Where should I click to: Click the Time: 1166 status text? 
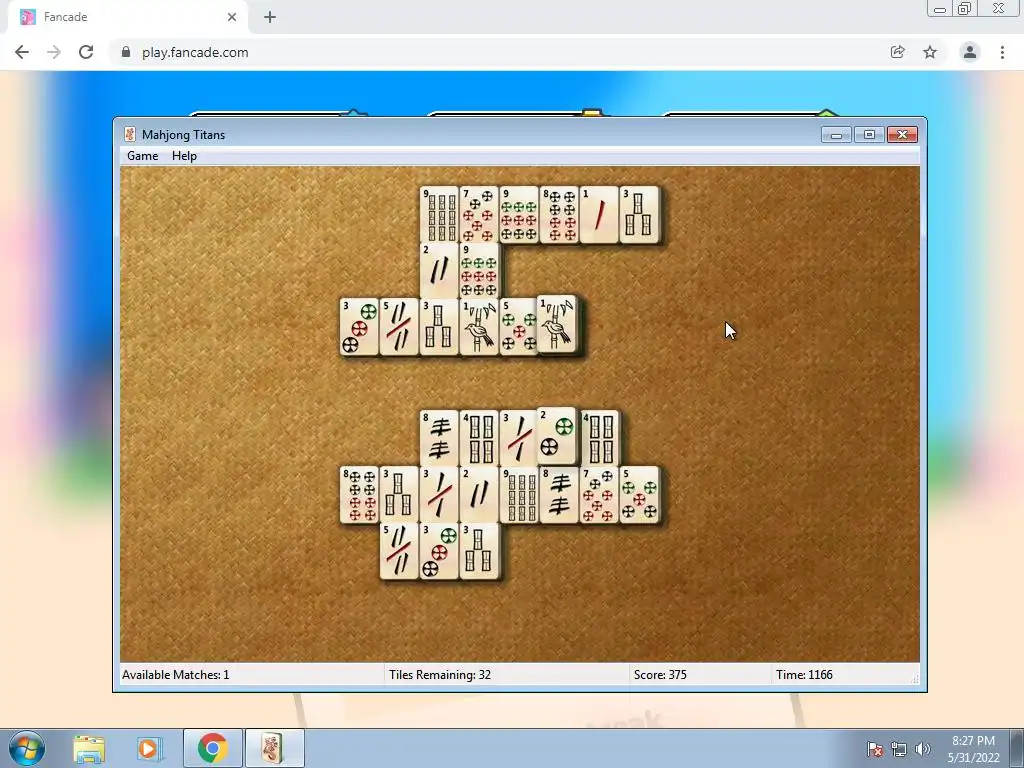pos(804,675)
